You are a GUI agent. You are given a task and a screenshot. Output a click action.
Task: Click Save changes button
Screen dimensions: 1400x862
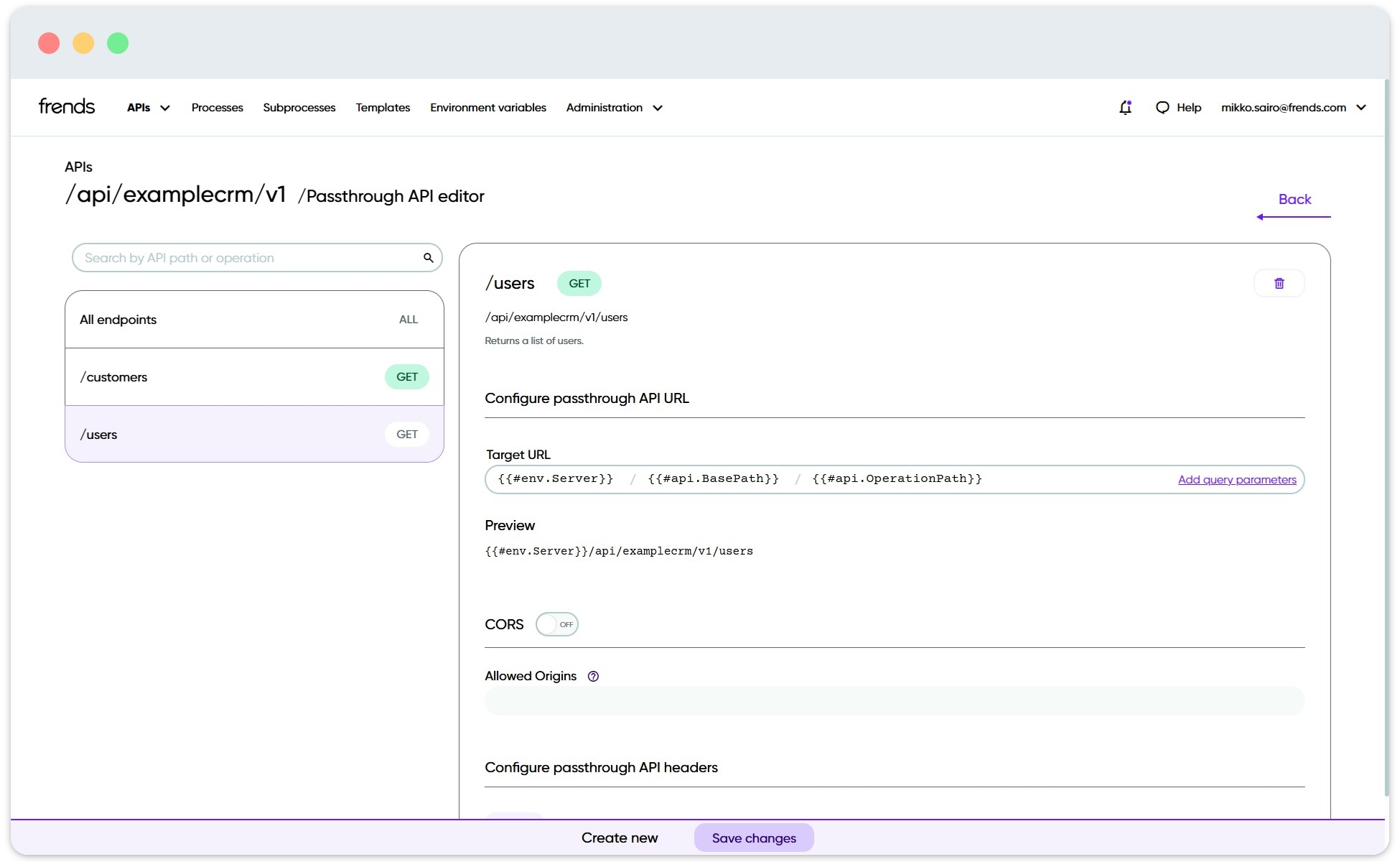[x=753, y=838]
